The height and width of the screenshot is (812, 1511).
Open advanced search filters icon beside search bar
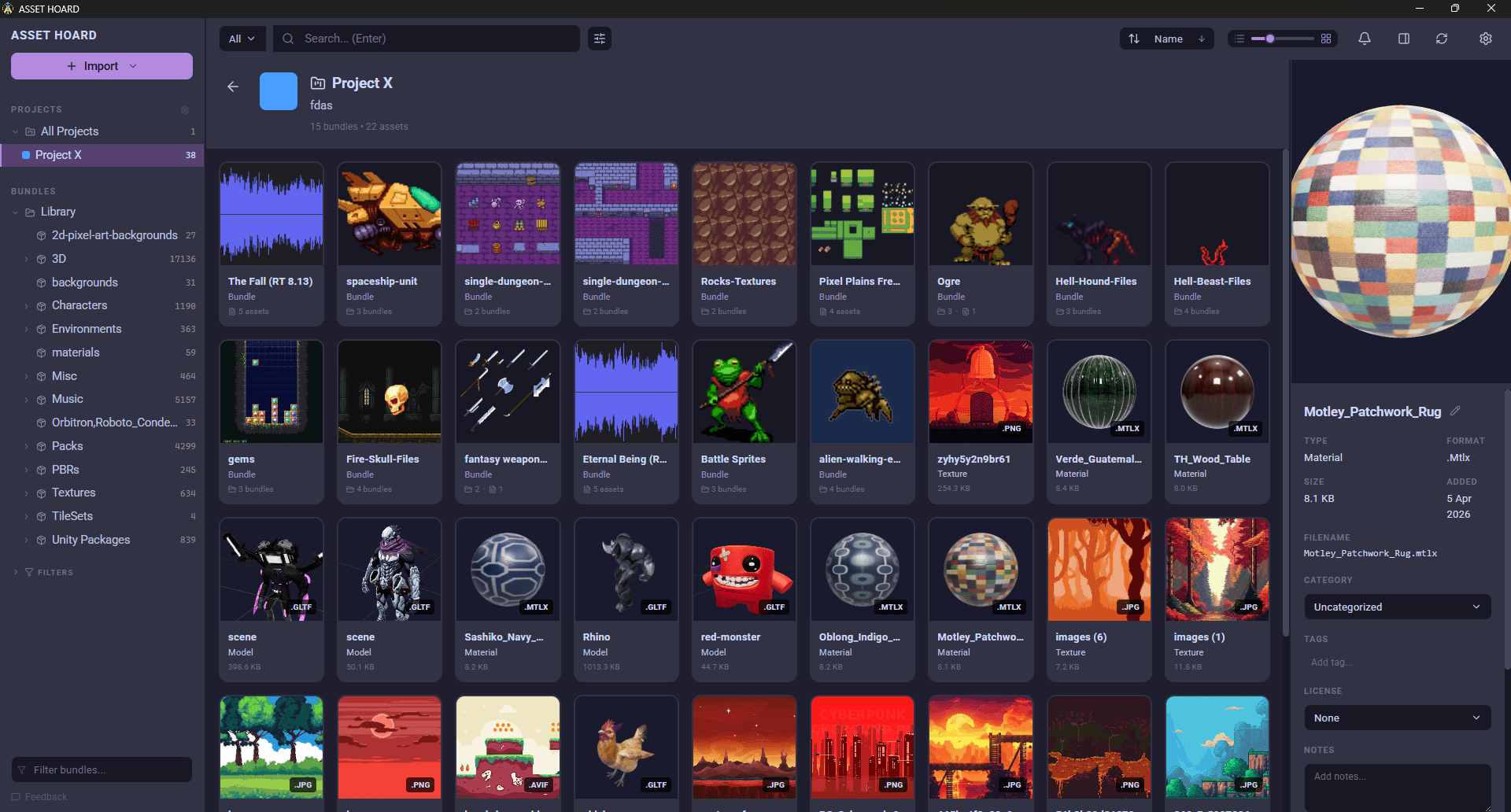pyautogui.click(x=599, y=38)
